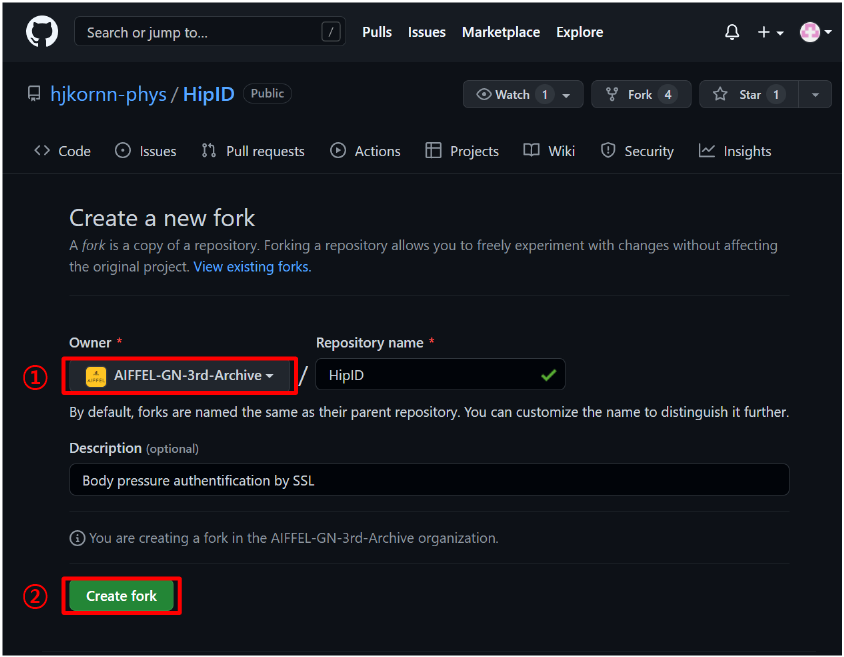The image size is (844, 657).
Task: Click the Insights graph icon
Action: [706, 150]
